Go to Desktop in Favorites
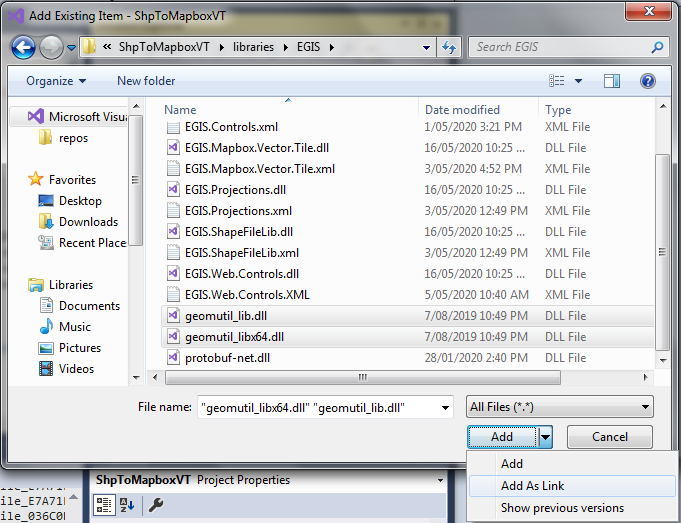The image size is (681, 523). coord(70,201)
